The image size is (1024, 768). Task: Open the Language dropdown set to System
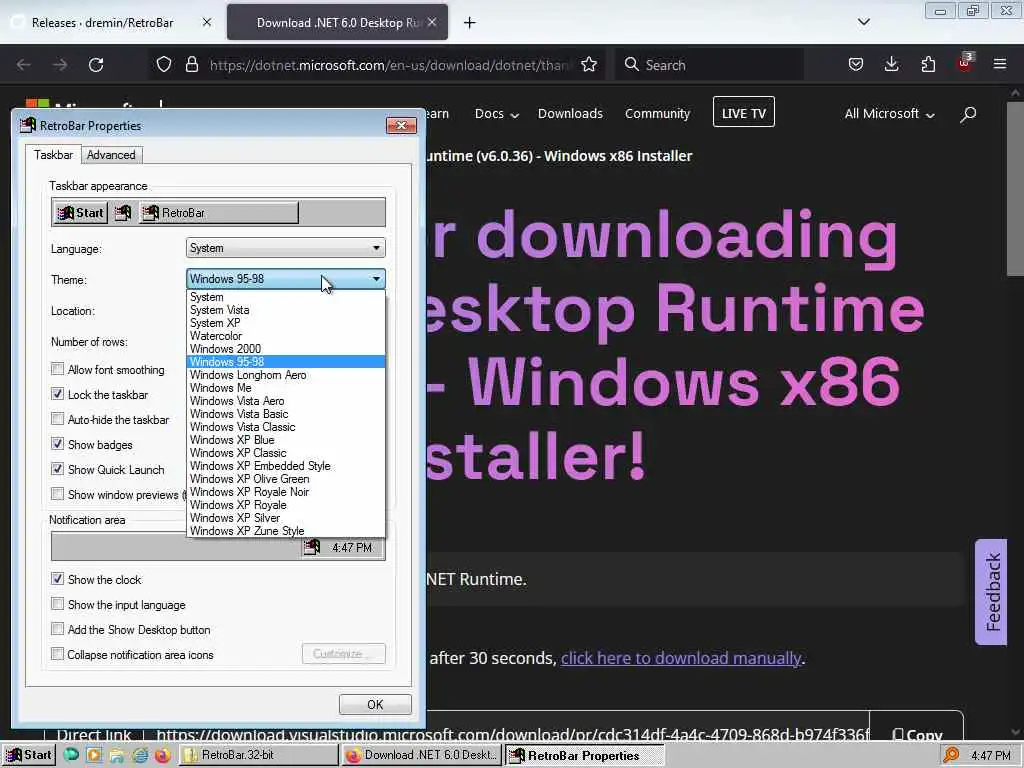point(285,248)
